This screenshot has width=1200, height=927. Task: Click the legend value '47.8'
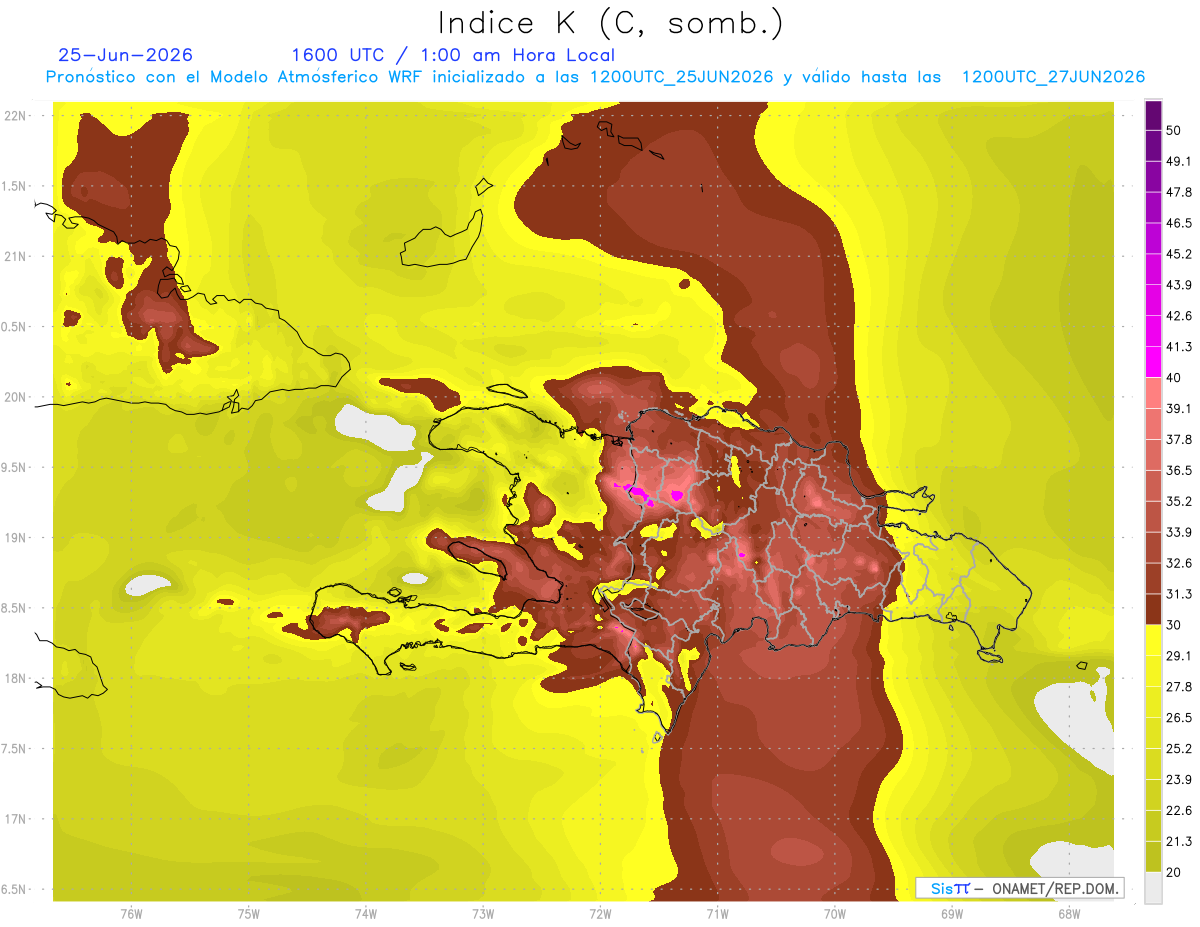[1178, 192]
